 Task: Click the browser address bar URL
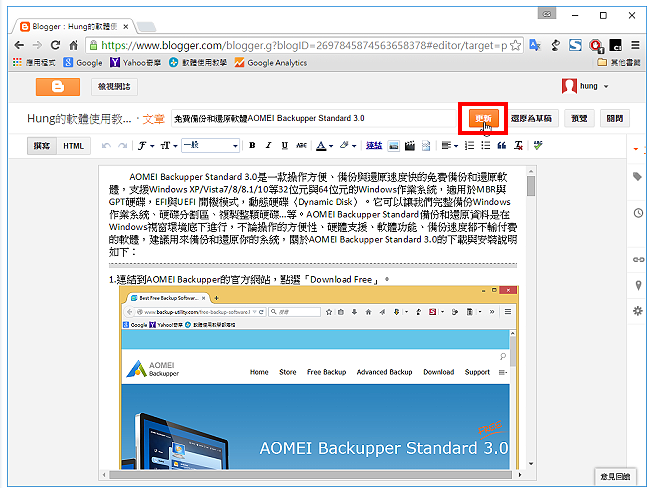304,45
